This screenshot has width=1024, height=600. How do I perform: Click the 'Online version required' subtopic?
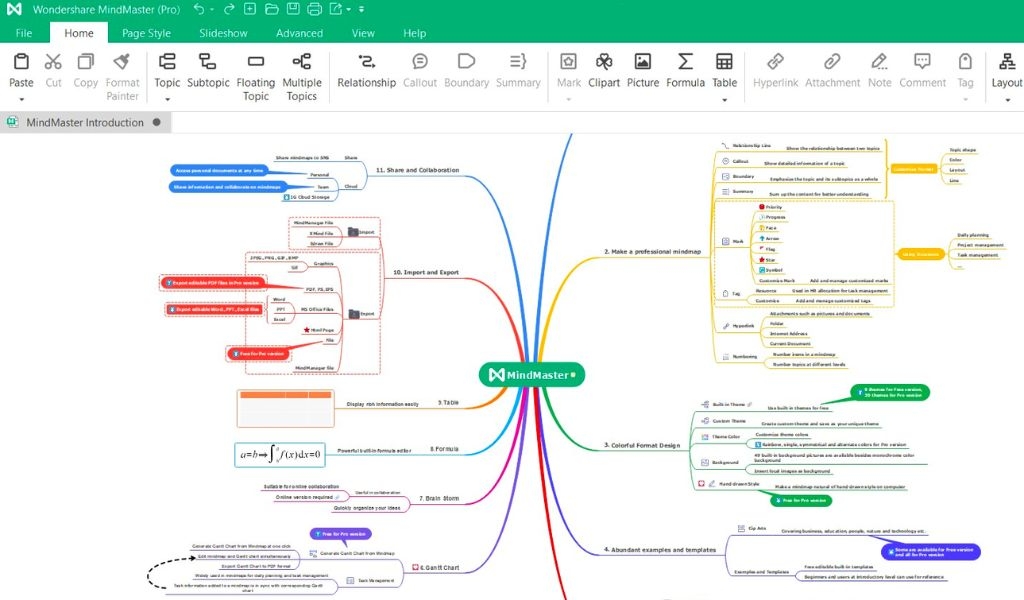(x=304, y=497)
